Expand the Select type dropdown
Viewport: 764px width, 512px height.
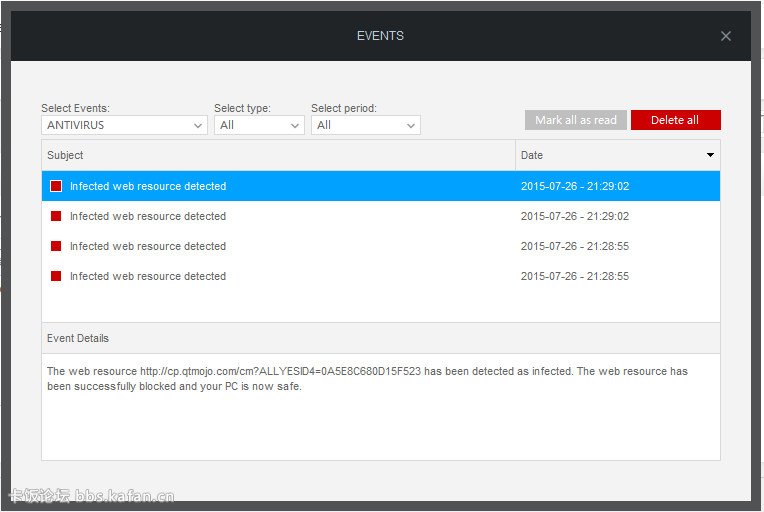click(259, 125)
